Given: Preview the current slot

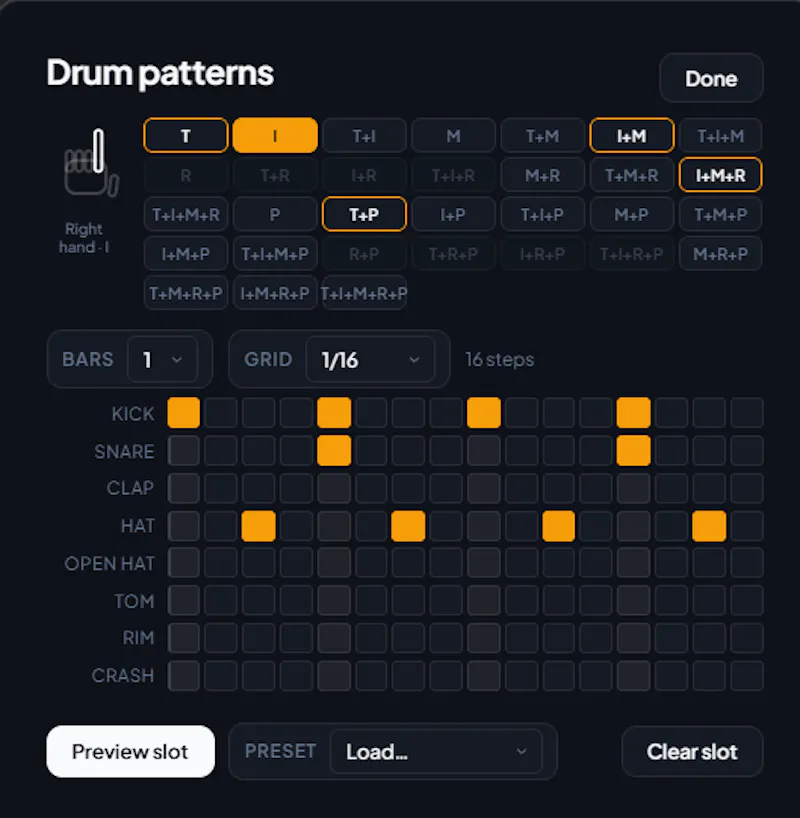Looking at the screenshot, I should click(x=130, y=751).
